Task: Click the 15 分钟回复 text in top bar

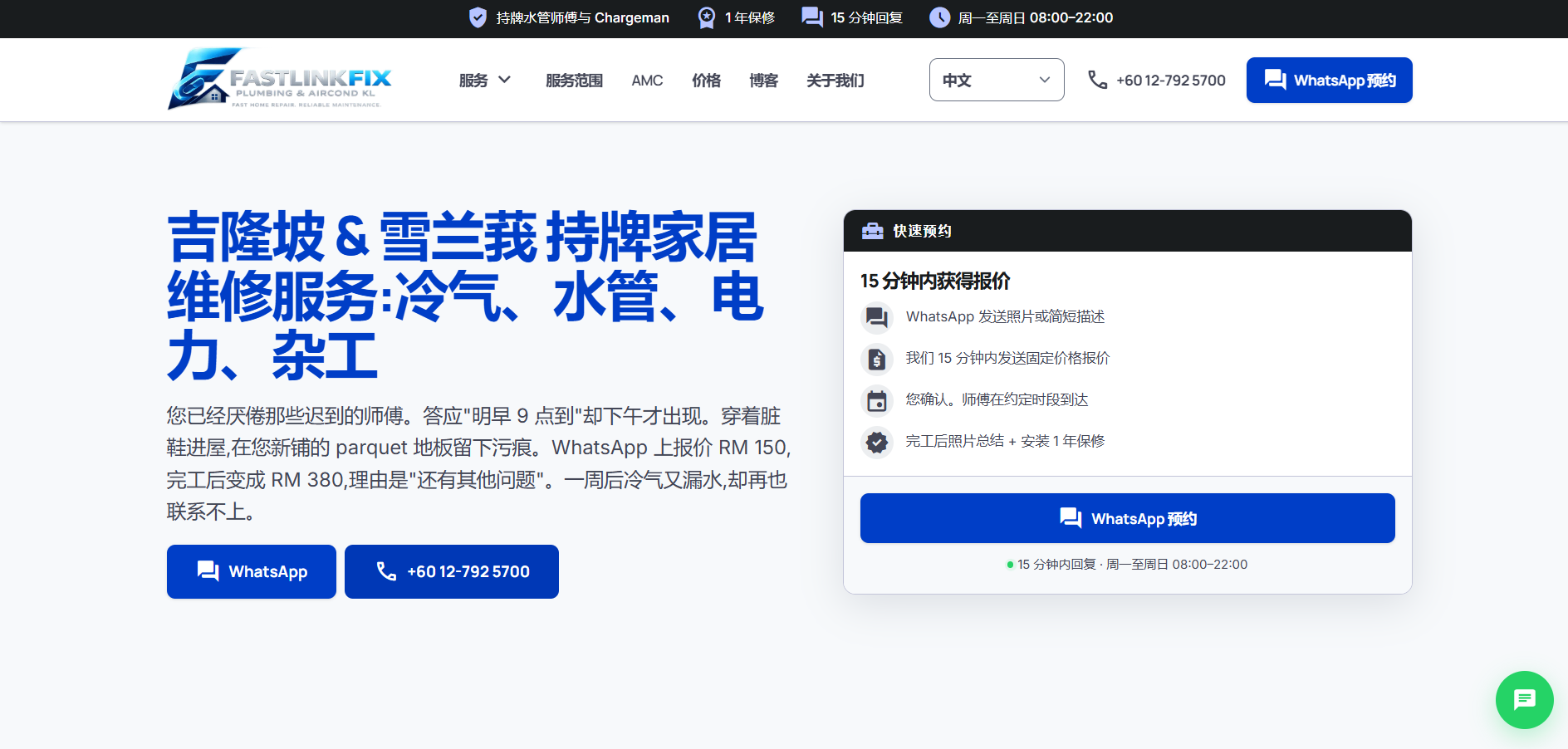Action: [x=866, y=17]
